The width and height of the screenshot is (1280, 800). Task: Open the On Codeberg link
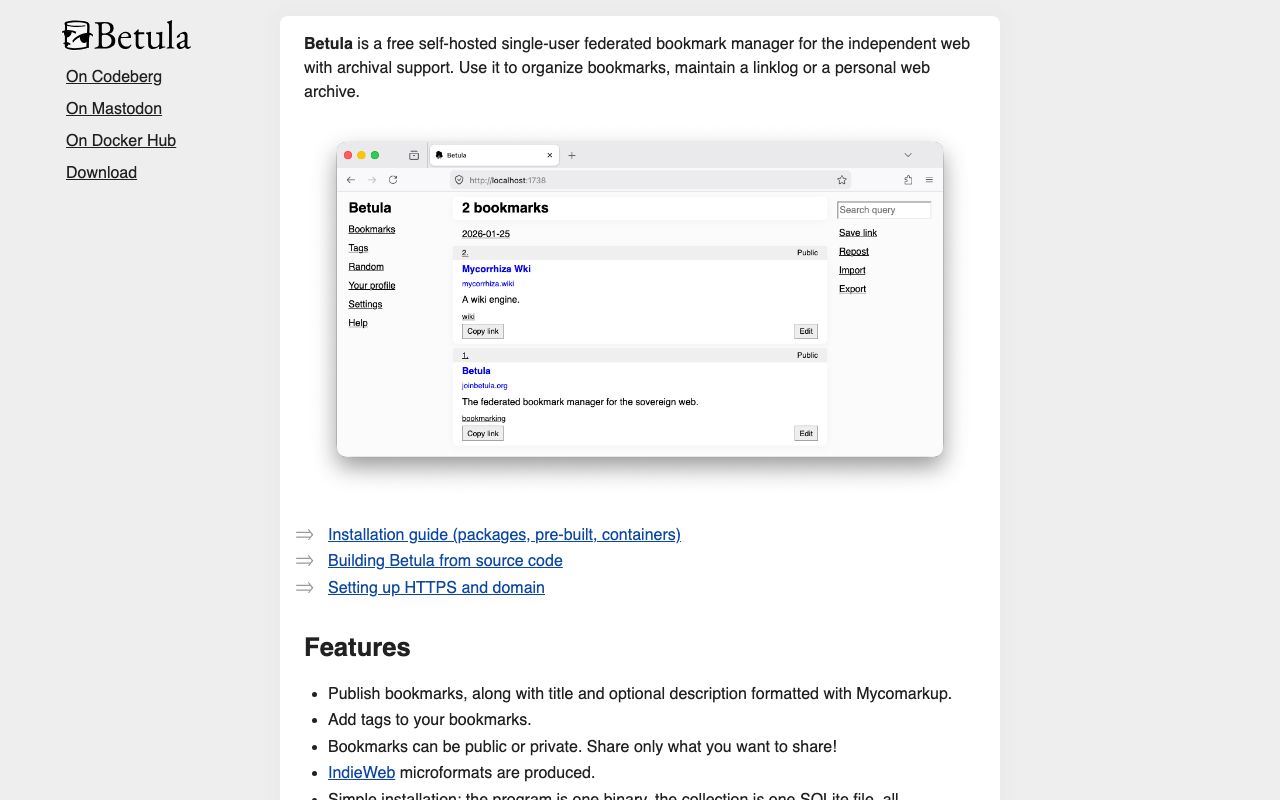point(114,76)
